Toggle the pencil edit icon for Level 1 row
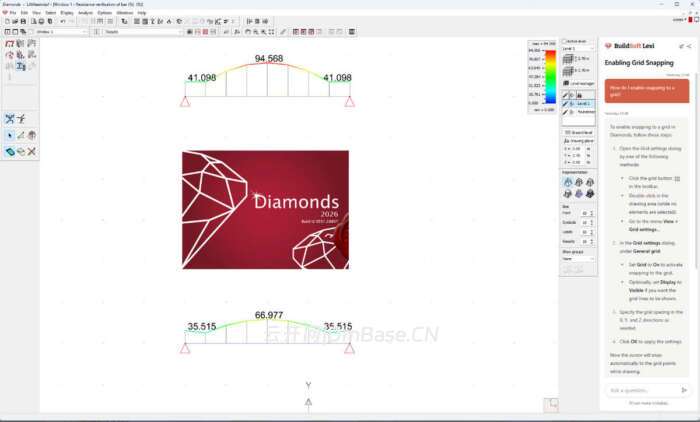Image resolution: width=700 pixels, height=422 pixels. pyautogui.click(x=565, y=104)
